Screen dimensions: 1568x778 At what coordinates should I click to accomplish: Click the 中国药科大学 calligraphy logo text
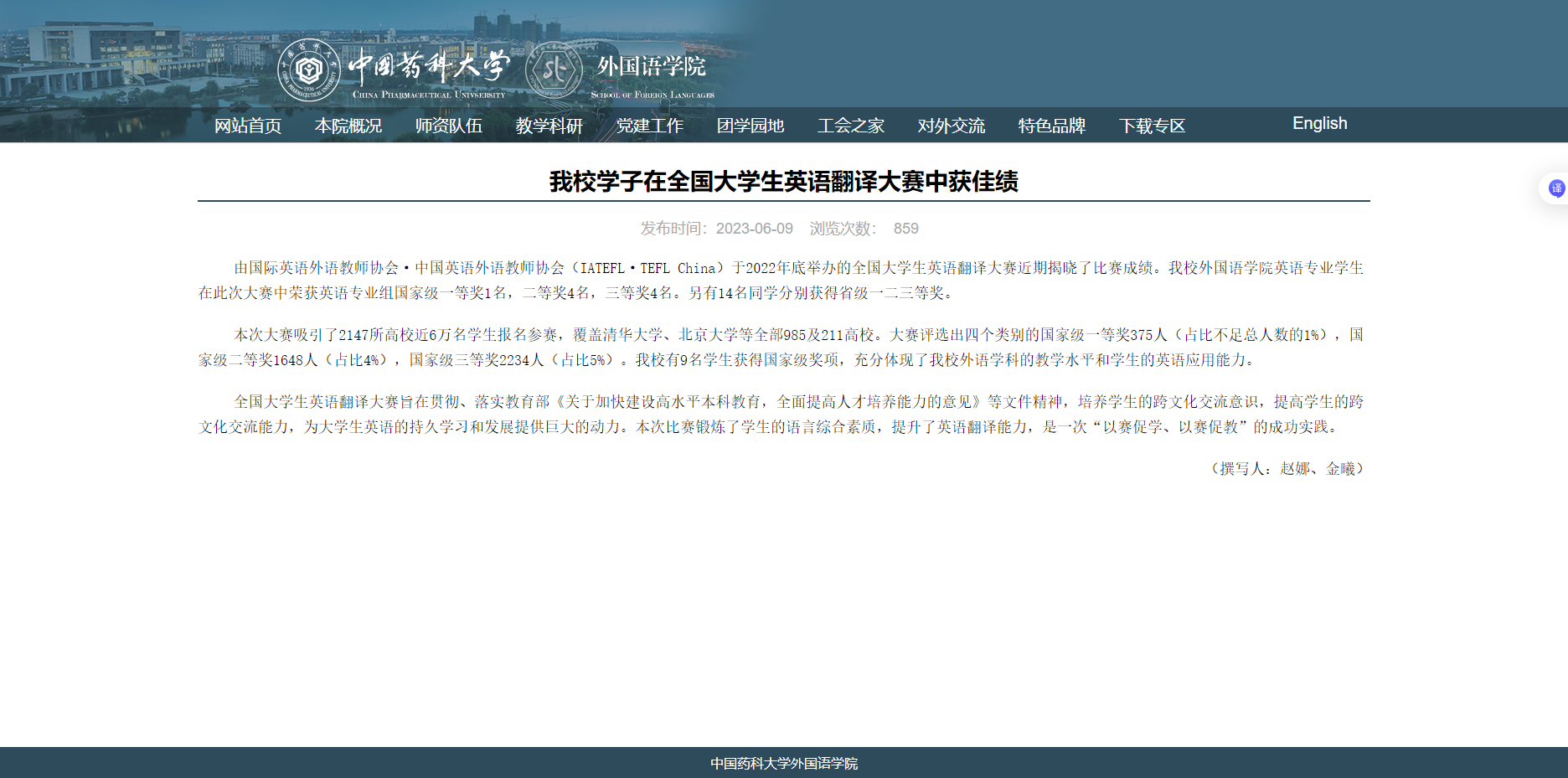428,66
